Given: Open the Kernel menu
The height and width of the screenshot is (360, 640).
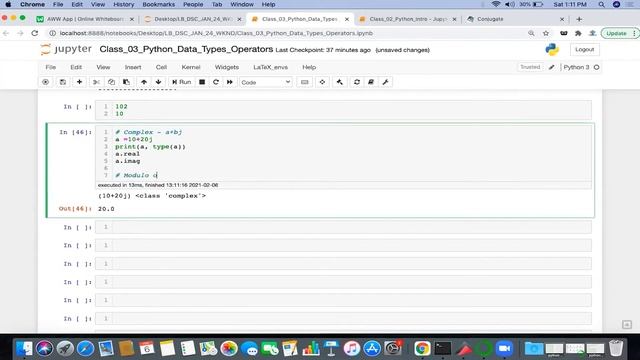Looking at the screenshot, I should (x=191, y=67).
